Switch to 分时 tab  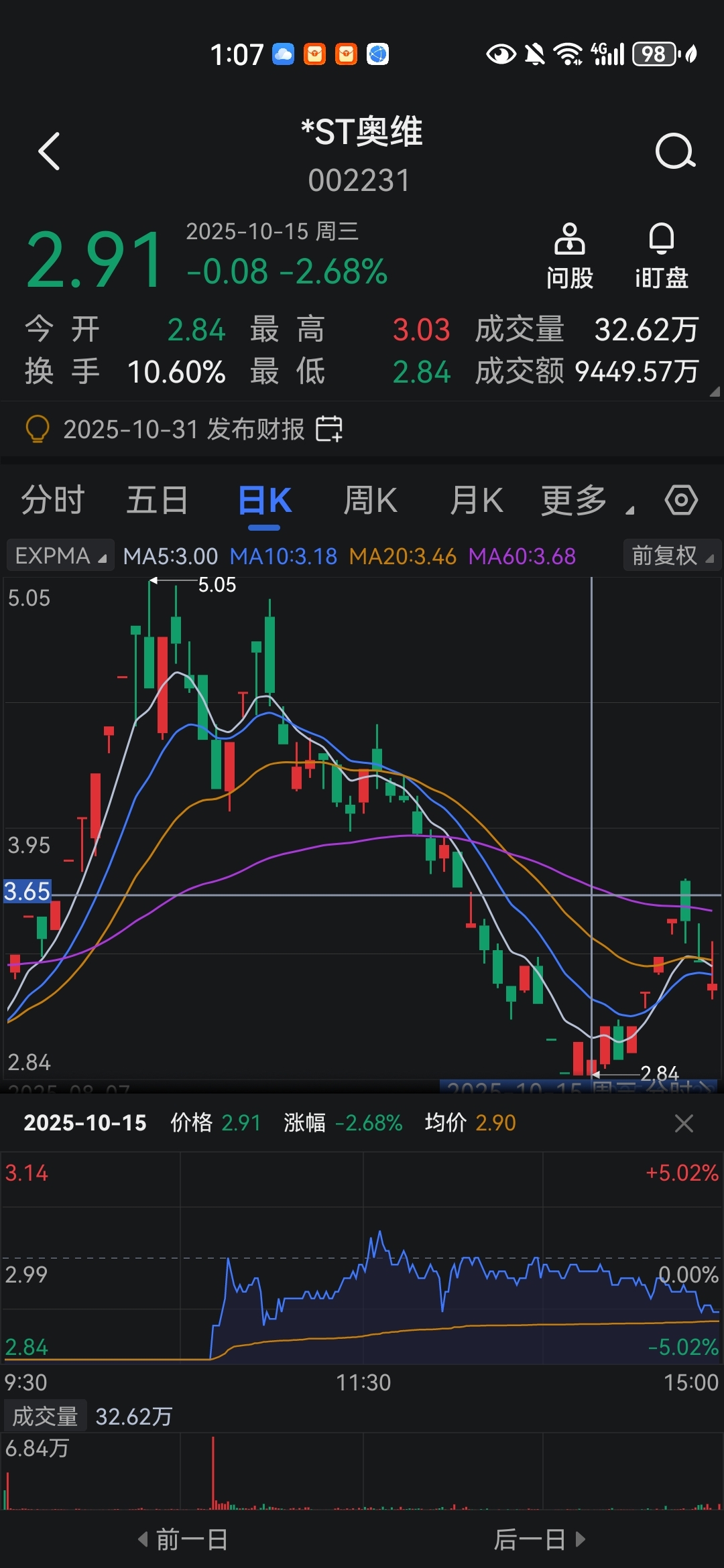(52, 501)
